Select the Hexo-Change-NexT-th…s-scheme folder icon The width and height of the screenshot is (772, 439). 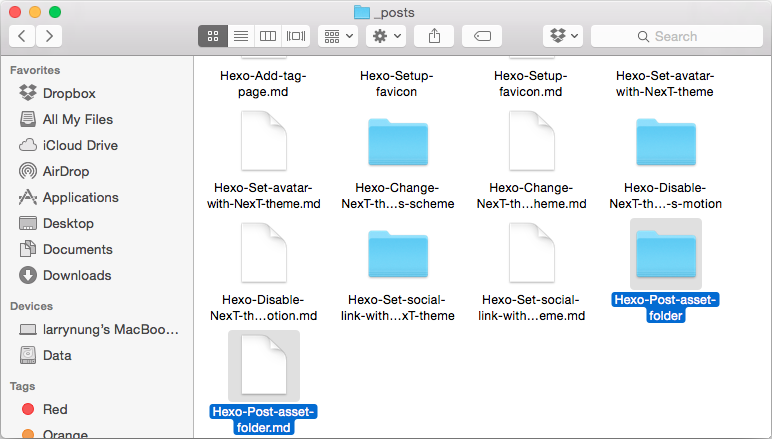point(398,142)
